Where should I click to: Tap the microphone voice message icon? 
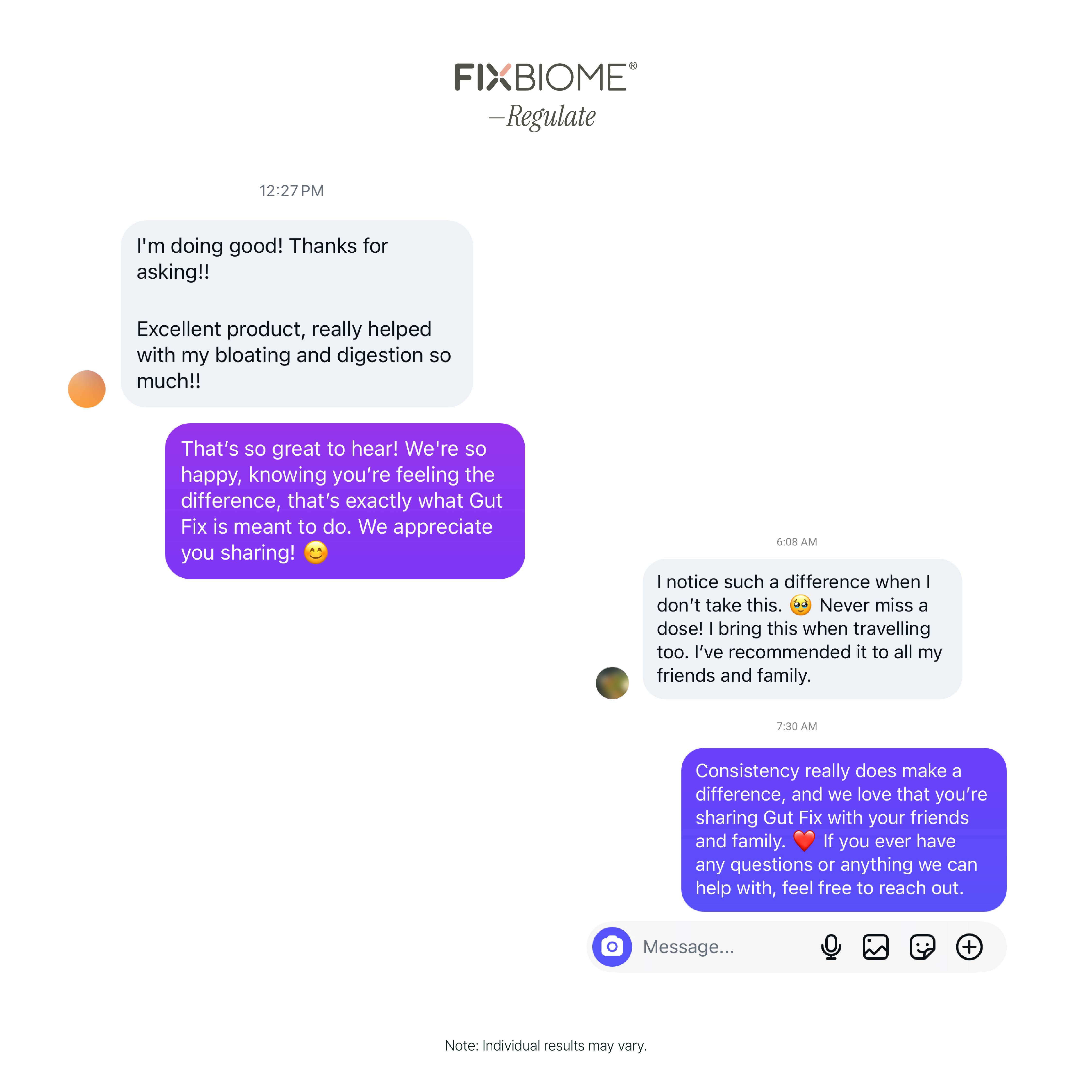(830, 947)
